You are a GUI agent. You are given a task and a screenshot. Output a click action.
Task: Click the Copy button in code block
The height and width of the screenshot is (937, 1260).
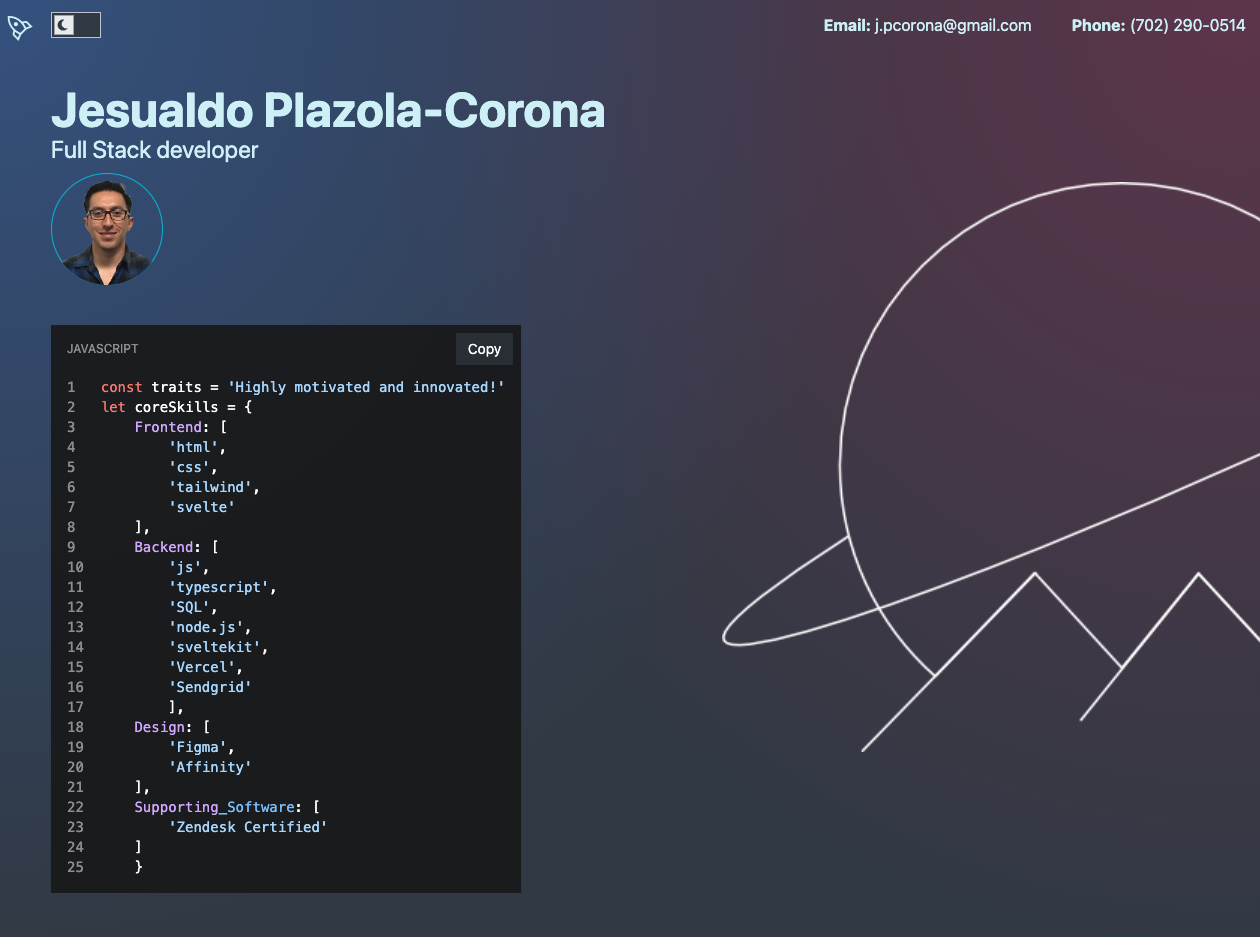pyautogui.click(x=484, y=349)
